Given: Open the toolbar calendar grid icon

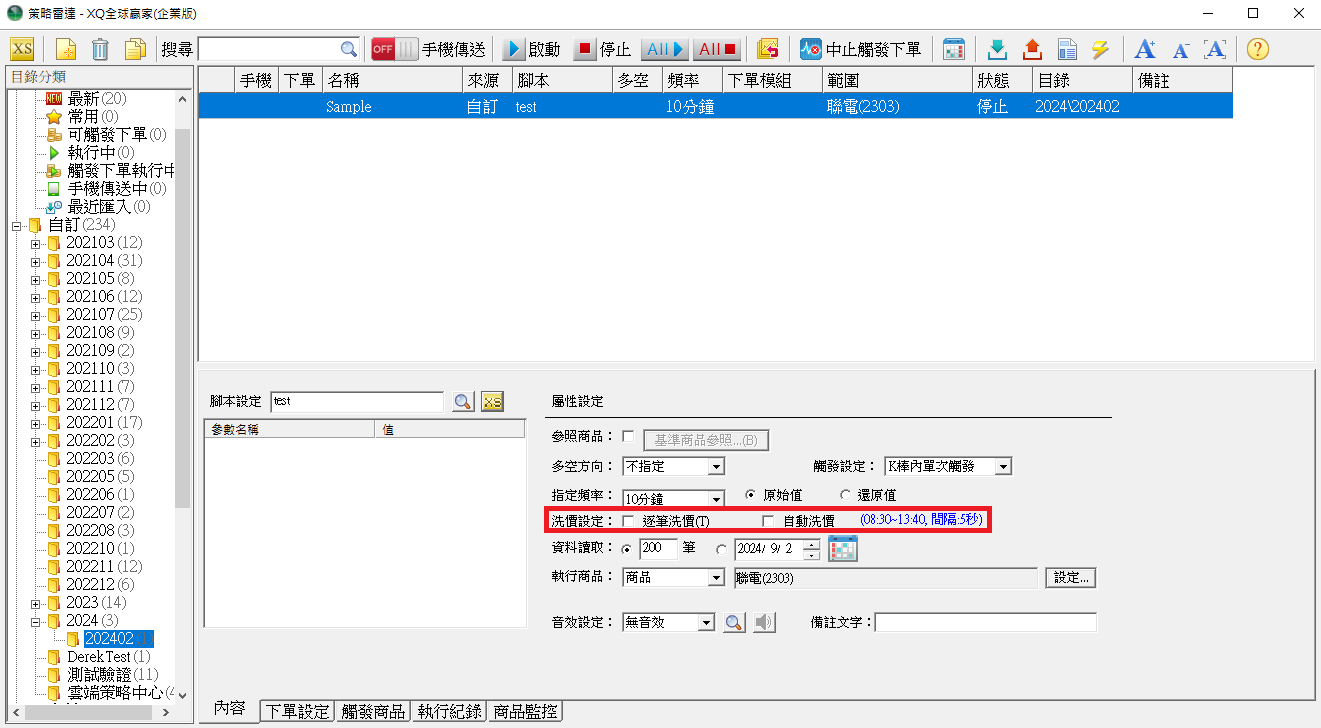Looking at the screenshot, I should [x=953, y=49].
